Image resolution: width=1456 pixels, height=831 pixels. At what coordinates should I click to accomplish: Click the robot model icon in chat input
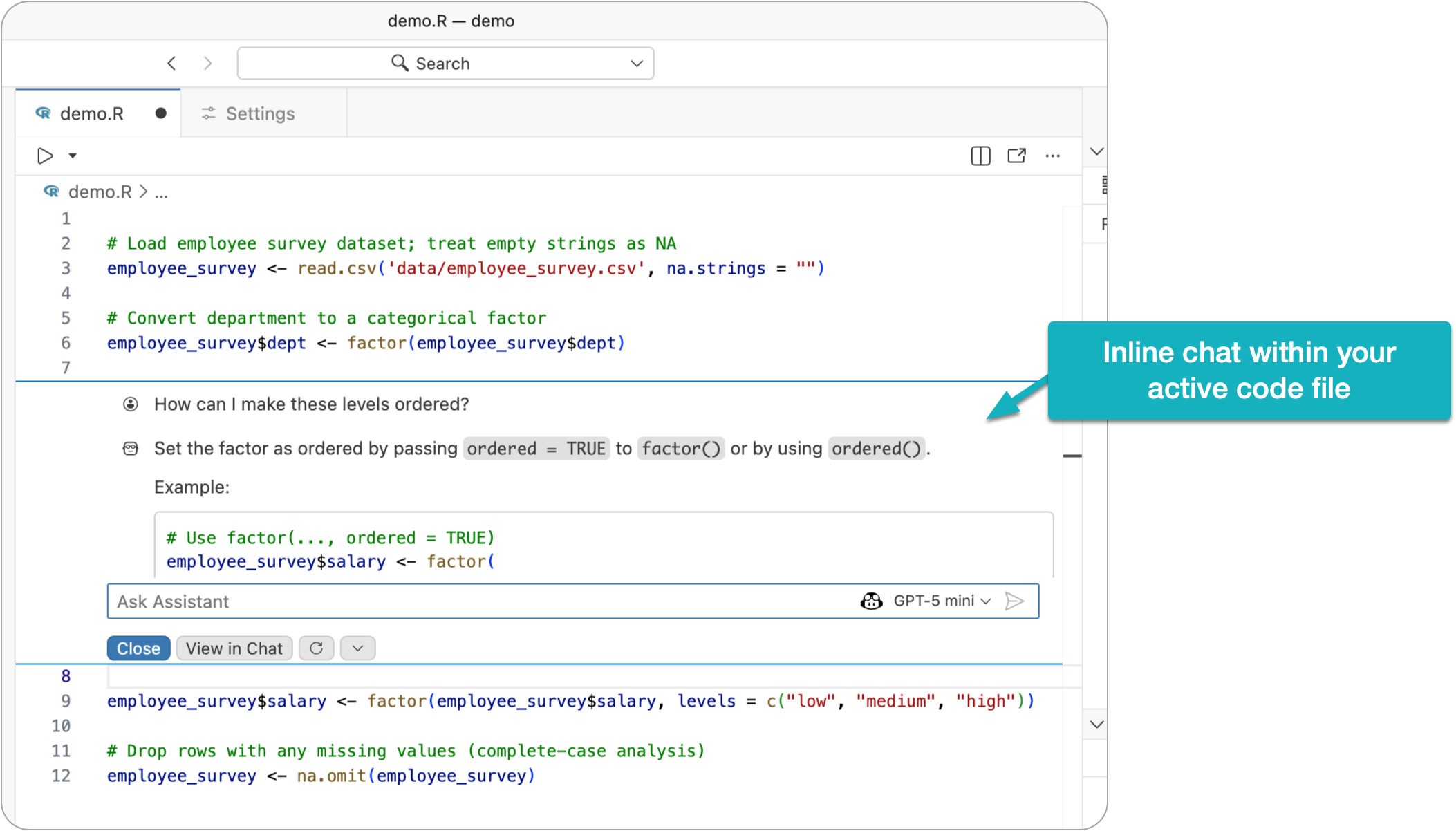point(872,601)
